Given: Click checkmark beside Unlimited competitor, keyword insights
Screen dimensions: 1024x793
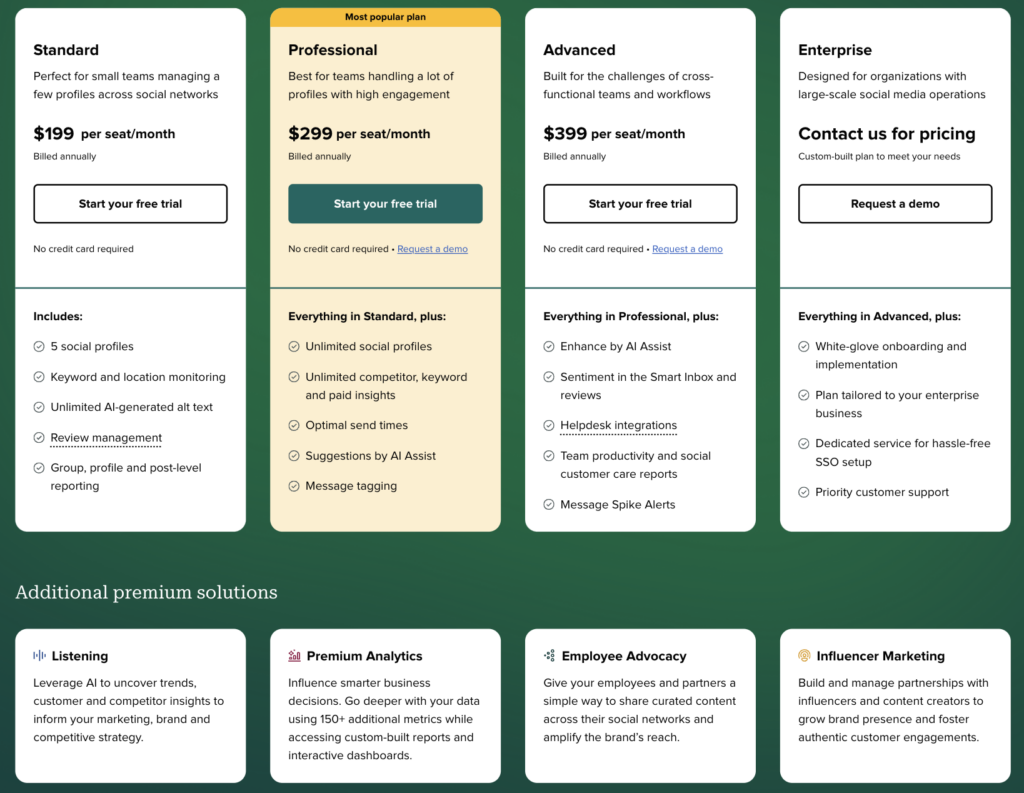Looking at the screenshot, I should point(294,377).
